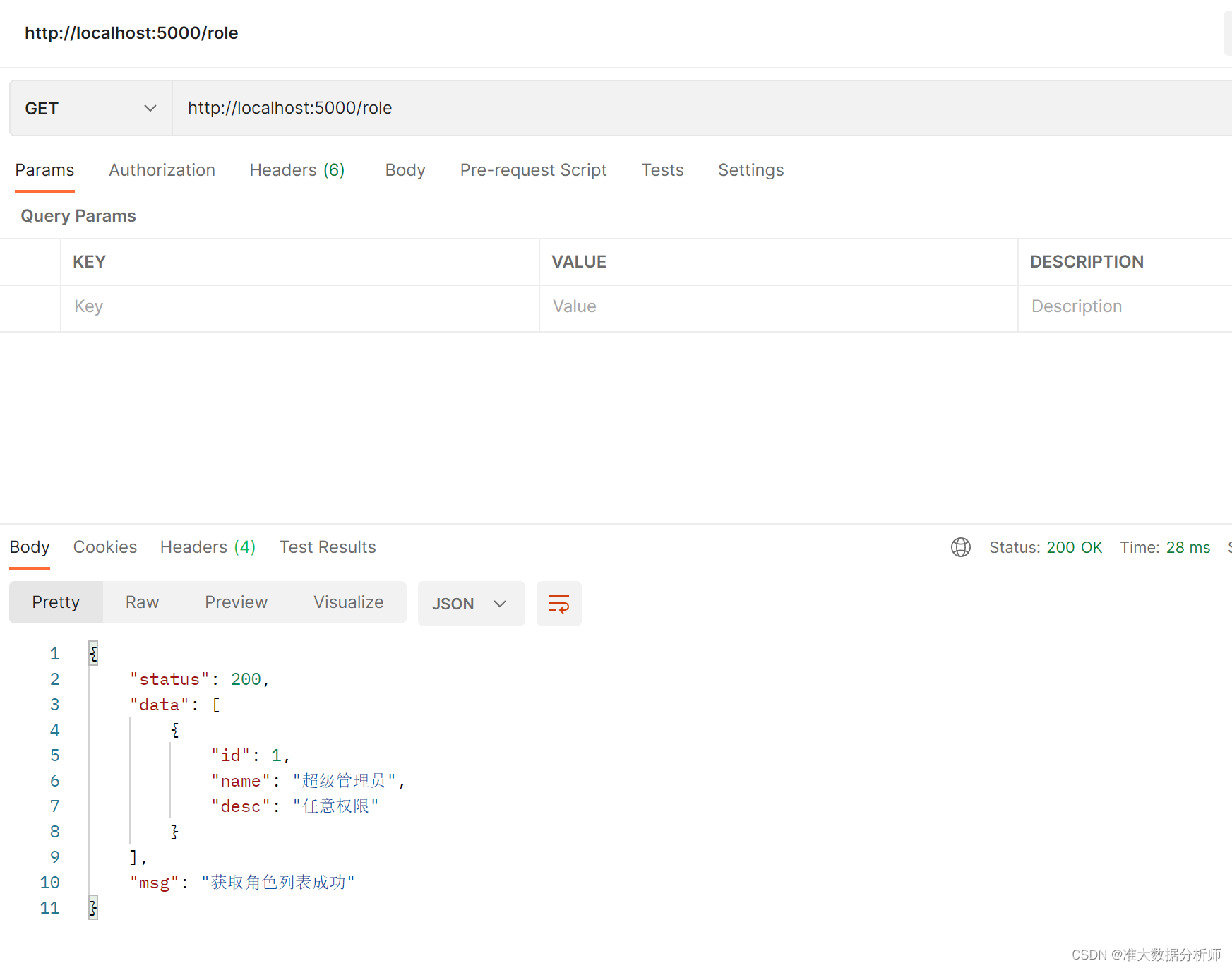
Task: Switch to Preview response view
Action: click(x=236, y=602)
